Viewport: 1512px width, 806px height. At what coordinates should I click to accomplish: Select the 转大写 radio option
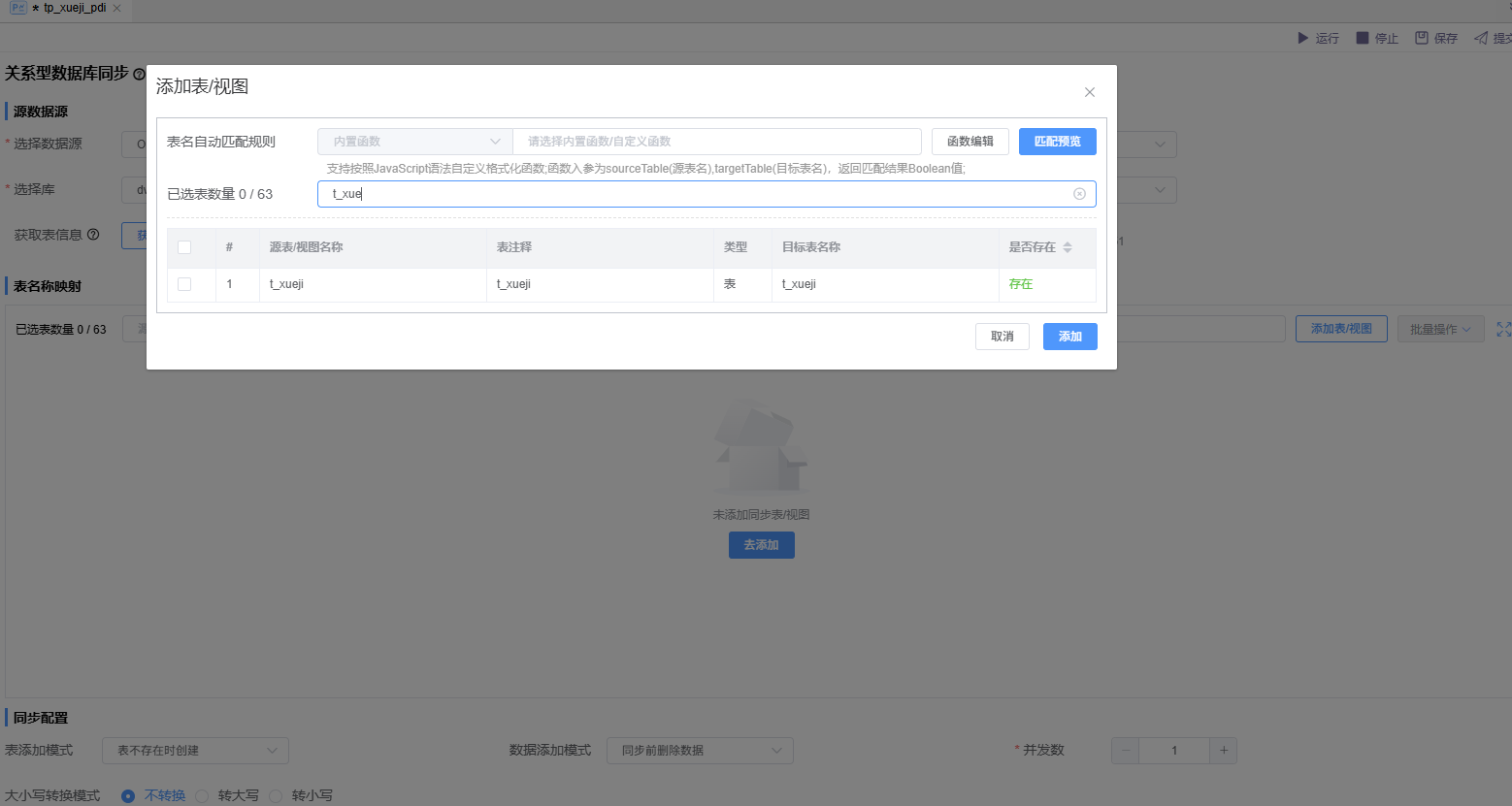[202, 796]
